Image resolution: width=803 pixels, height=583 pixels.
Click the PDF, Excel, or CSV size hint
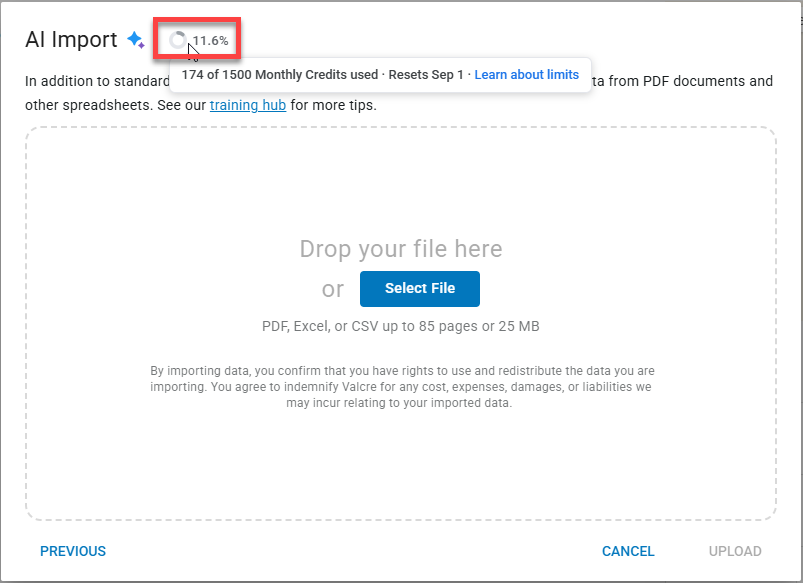click(x=400, y=326)
